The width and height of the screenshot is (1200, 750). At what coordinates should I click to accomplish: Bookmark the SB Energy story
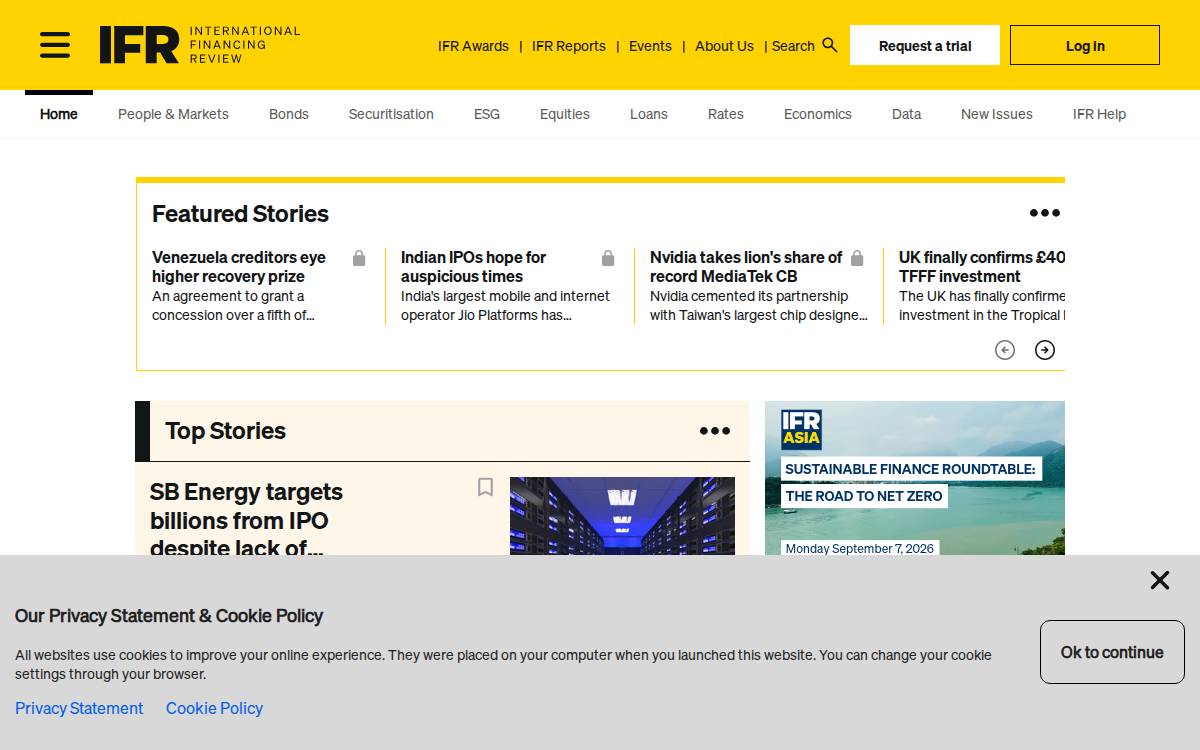click(485, 487)
